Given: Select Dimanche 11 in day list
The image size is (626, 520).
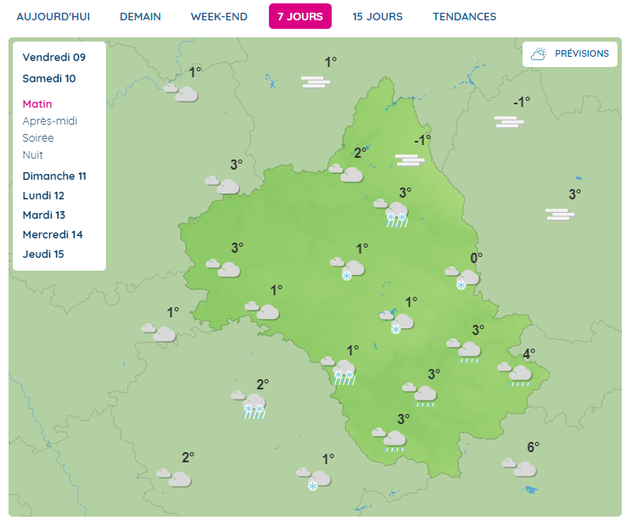Looking at the screenshot, I should pyautogui.click(x=54, y=176).
